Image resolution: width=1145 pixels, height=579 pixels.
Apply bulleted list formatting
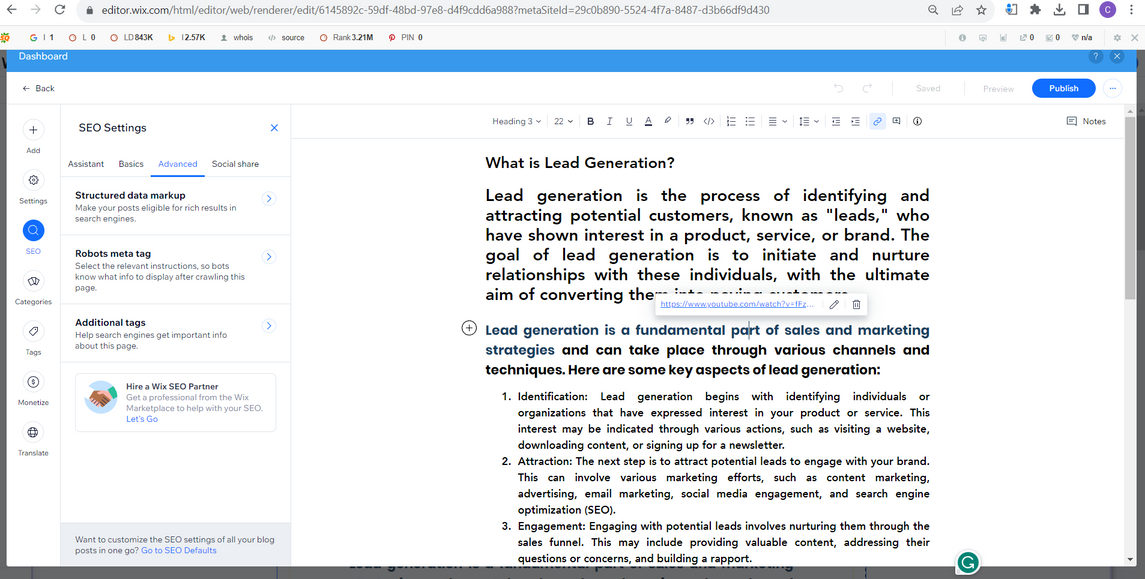pyautogui.click(x=750, y=121)
